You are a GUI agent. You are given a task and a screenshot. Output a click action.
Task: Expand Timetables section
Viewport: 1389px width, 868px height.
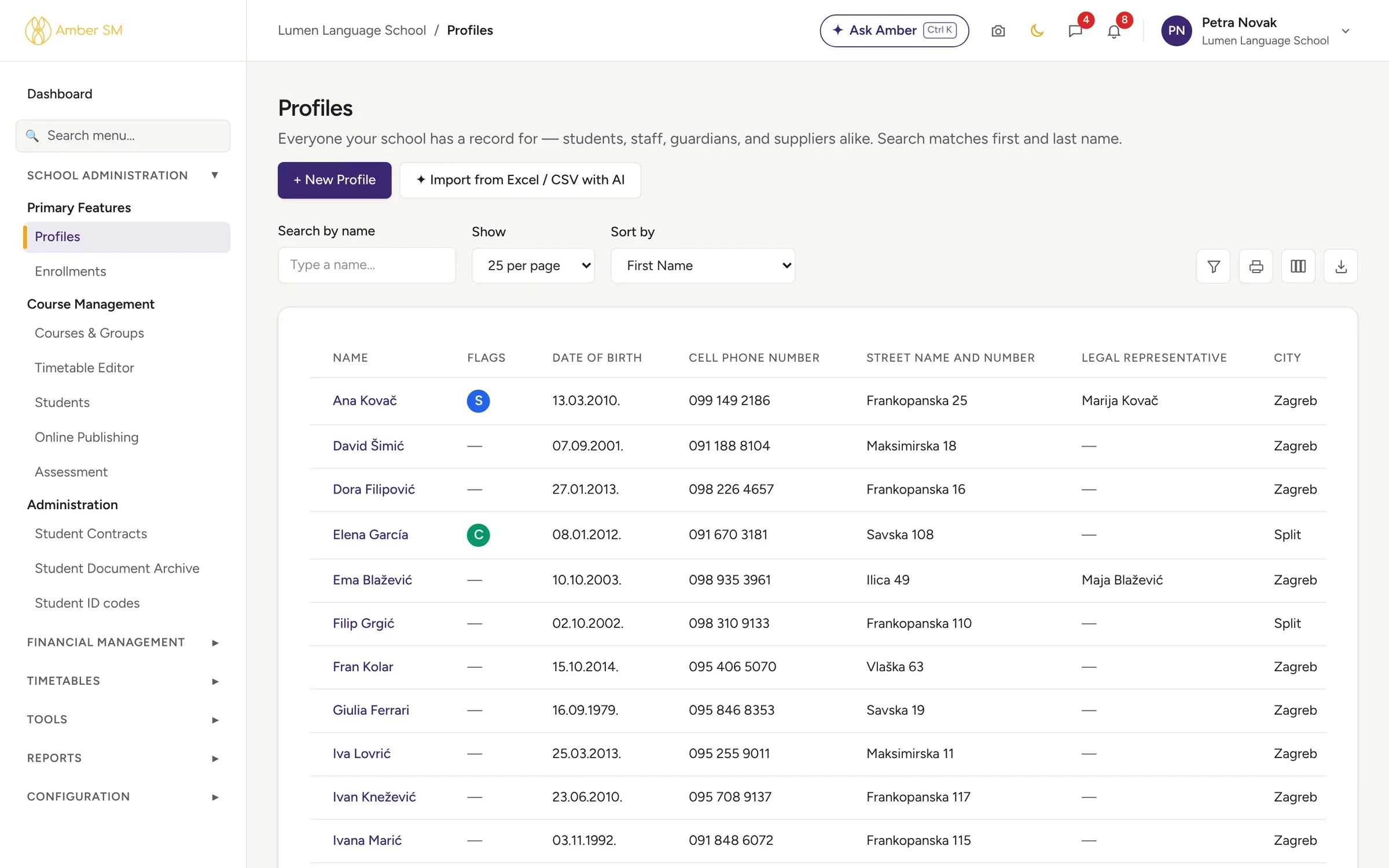[x=123, y=681]
